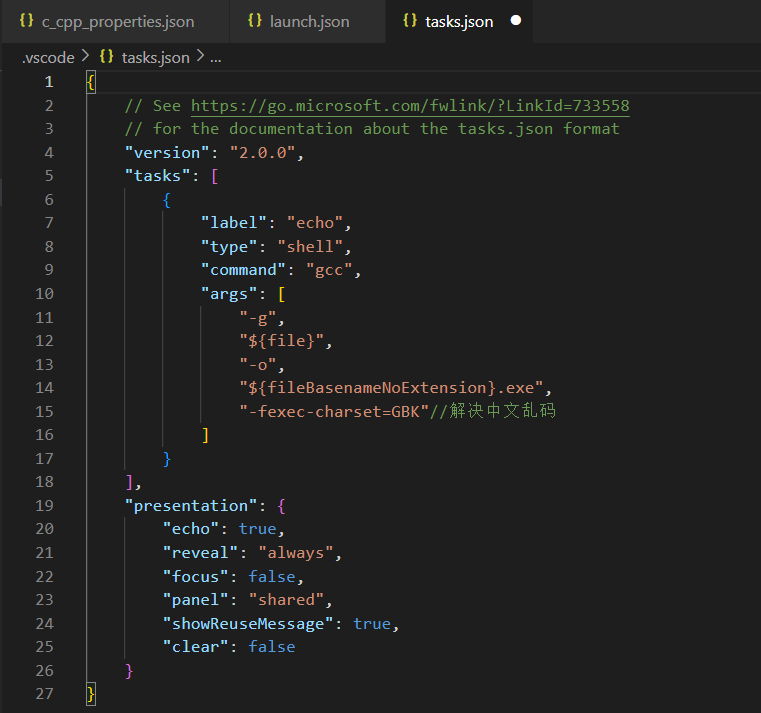Click the breadcrumb ellipsis item
This screenshot has height=713, width=761.
[x=215, y=58]
